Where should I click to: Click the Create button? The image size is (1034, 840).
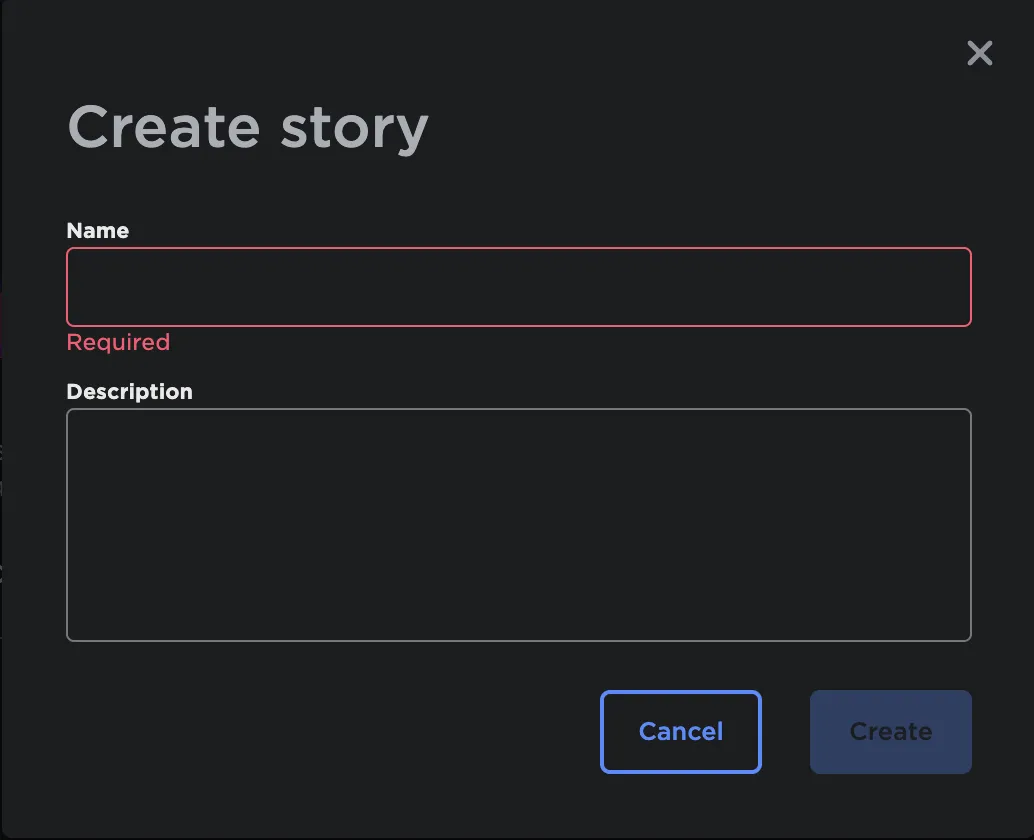(x=890, y=732)
